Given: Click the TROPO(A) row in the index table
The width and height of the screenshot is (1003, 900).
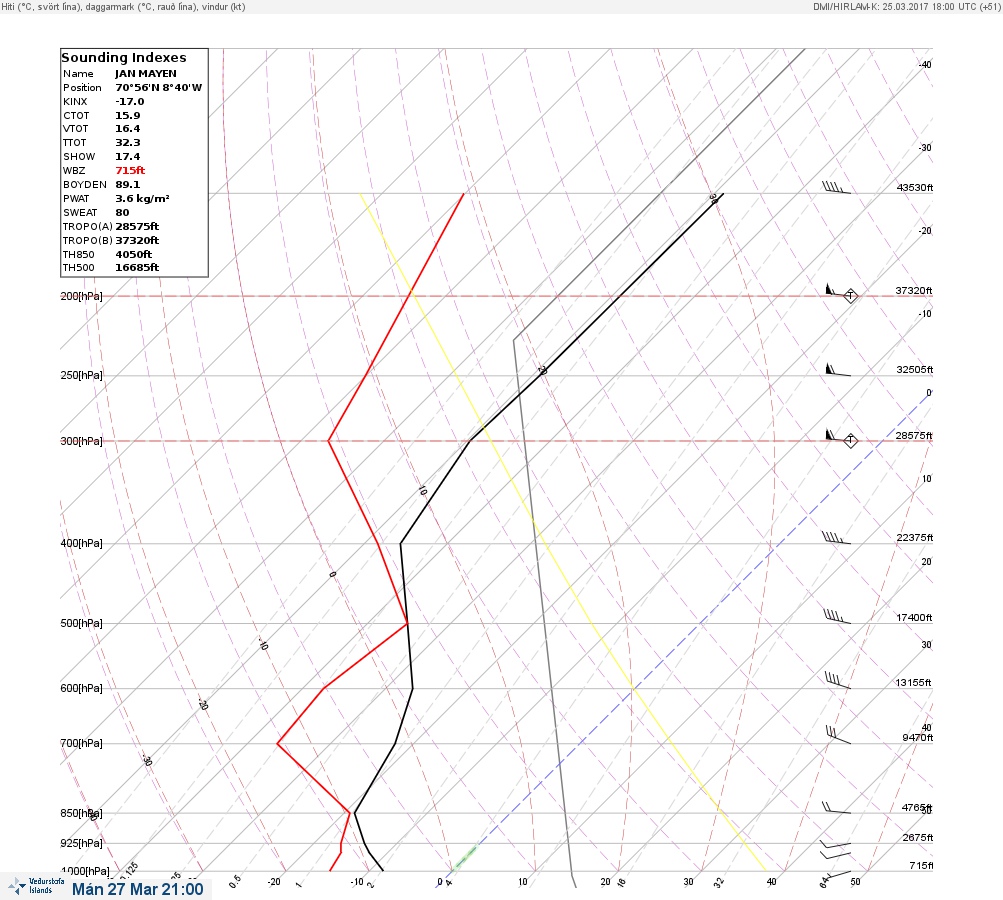Looking at the screenshot, I should click(x=111, y=226).
